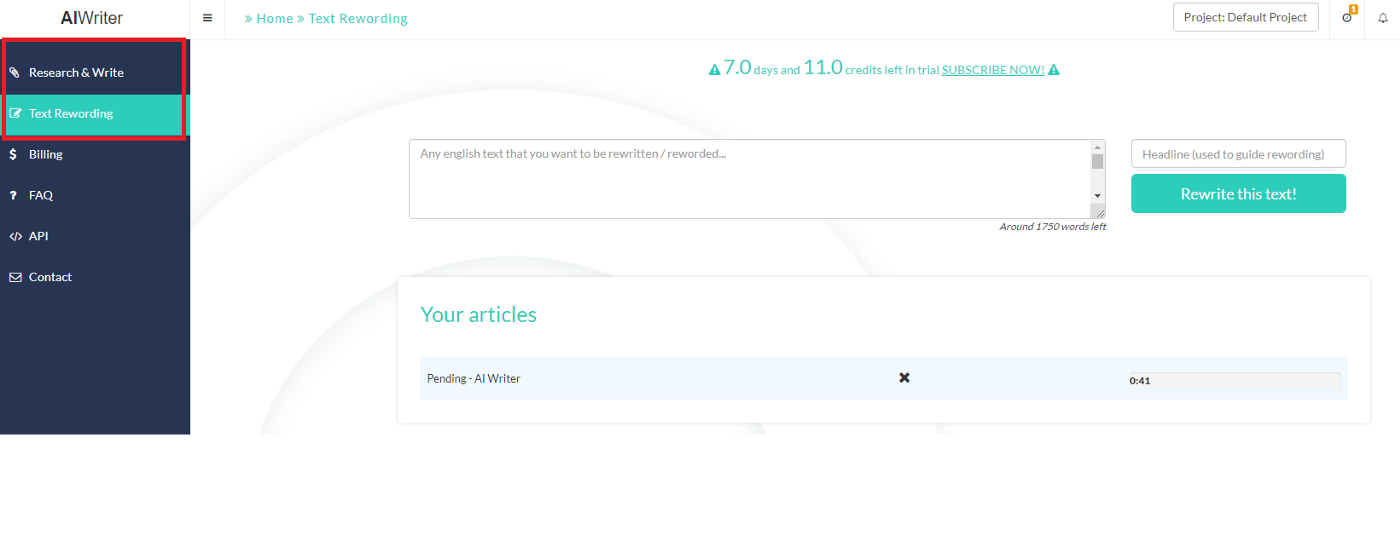Viewport: 1400px width, 552px height.
Task: Open the Billing page
Action: [x=95, y=155]
